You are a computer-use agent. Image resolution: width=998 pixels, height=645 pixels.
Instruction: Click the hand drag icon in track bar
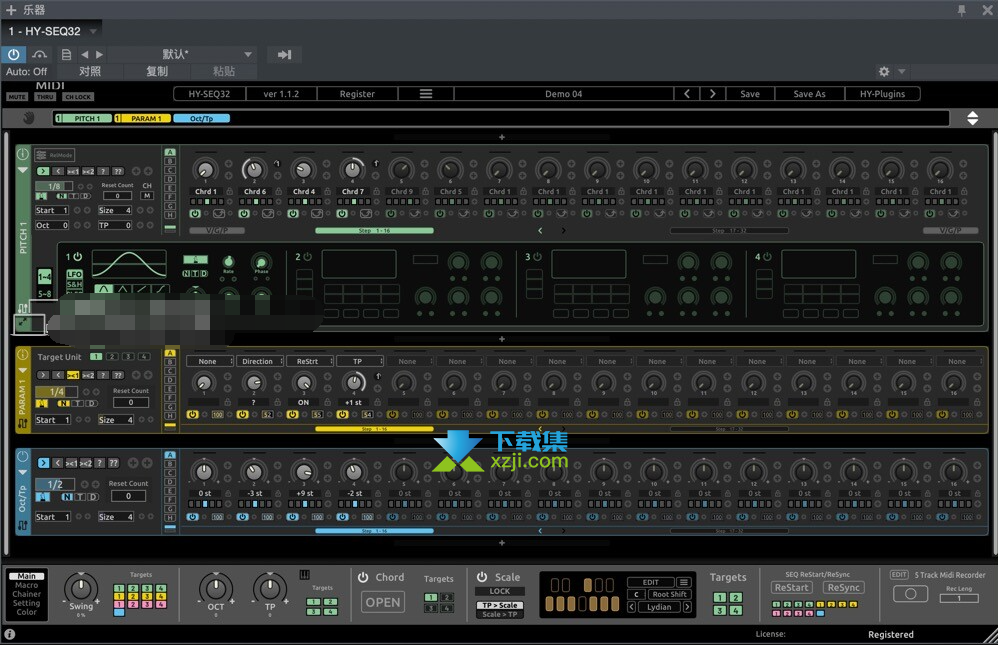28,118
